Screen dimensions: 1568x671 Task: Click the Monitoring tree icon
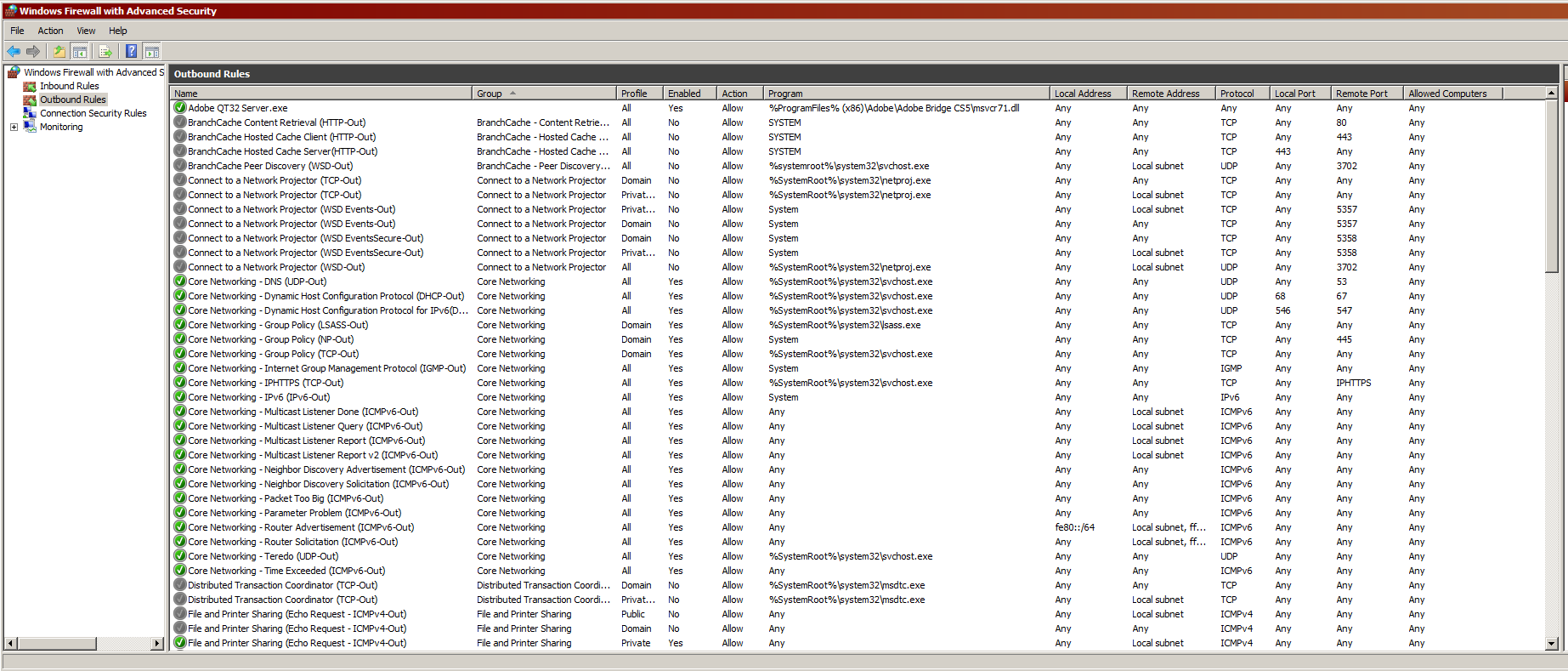[30, 127]
